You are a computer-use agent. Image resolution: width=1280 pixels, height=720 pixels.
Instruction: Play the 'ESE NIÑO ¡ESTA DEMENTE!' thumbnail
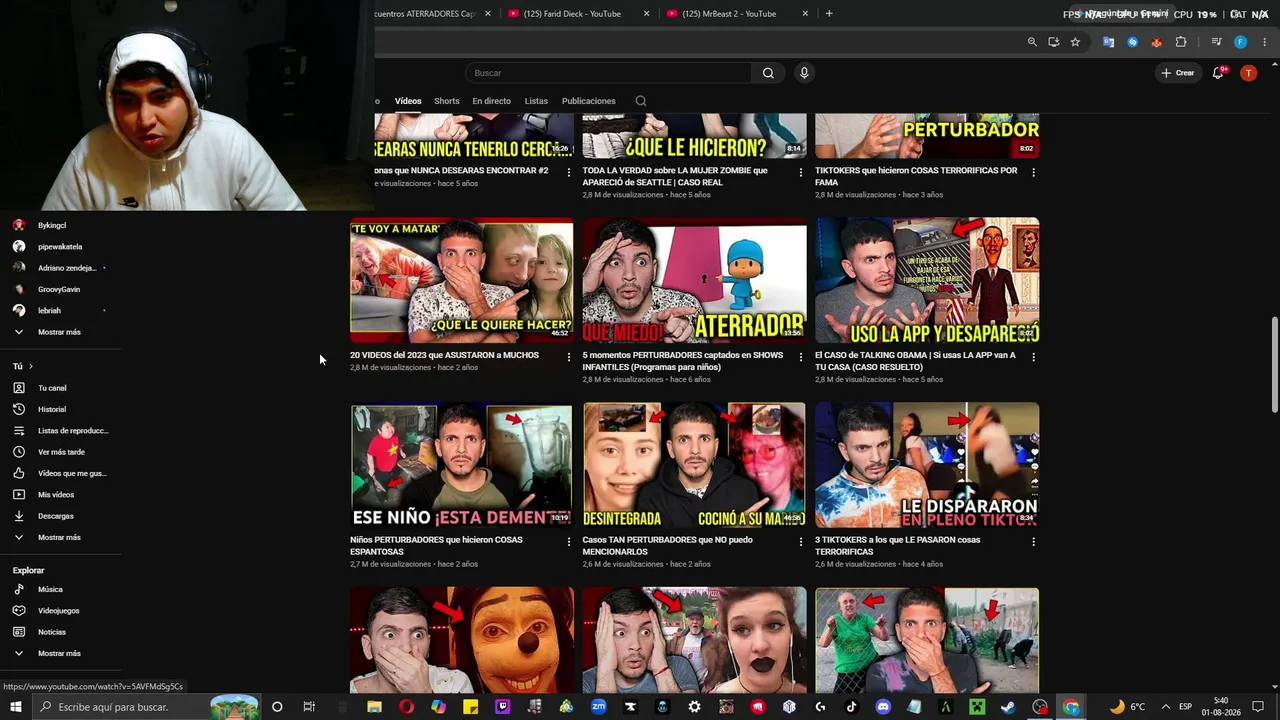(462, 465)
